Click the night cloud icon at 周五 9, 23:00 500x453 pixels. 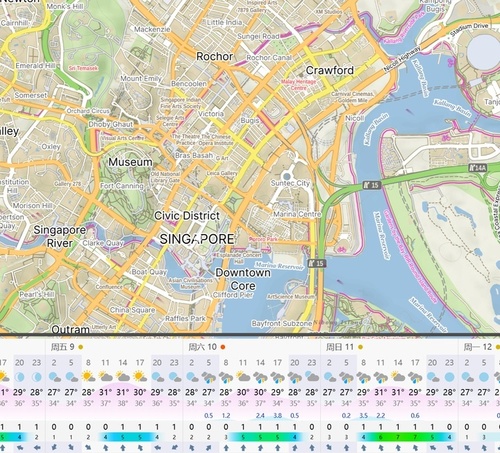tap(174, 377)
